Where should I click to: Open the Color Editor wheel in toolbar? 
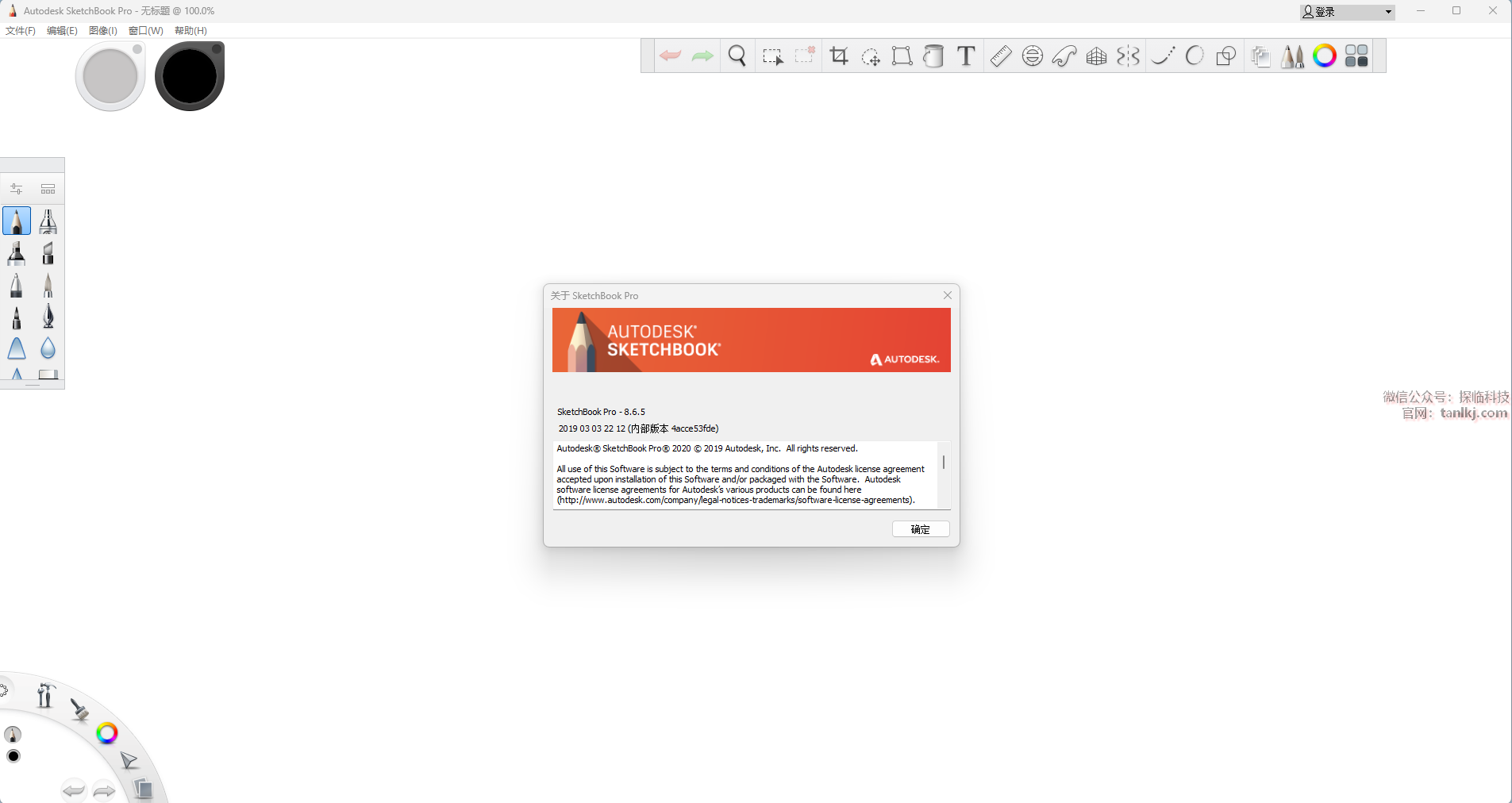[1325, 56]
